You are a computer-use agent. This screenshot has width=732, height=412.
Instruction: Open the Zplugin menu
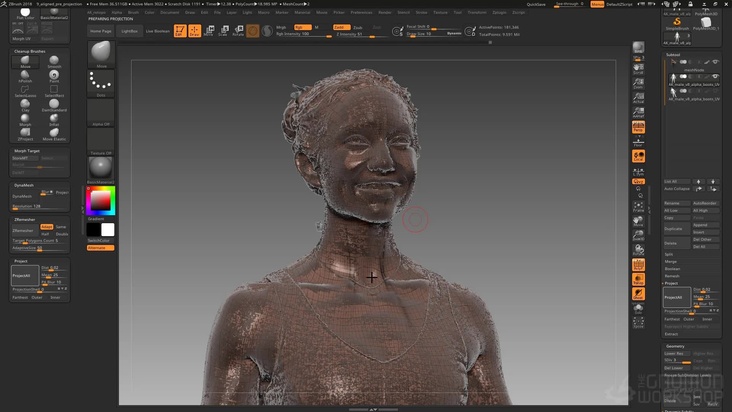(x=499, y=13)
